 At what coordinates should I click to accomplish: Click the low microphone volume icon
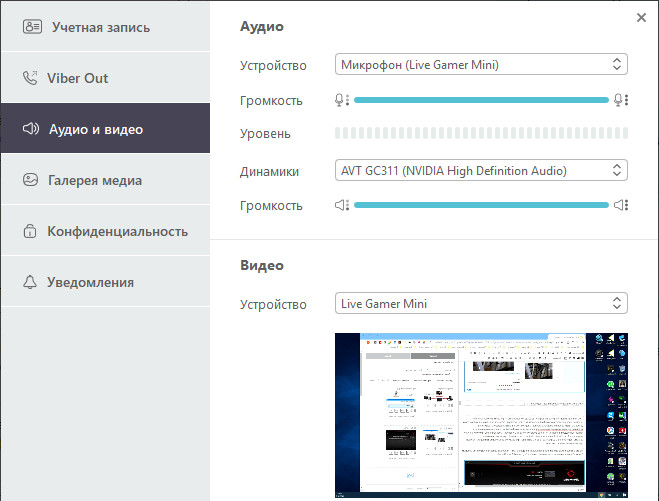pos(342,100)
